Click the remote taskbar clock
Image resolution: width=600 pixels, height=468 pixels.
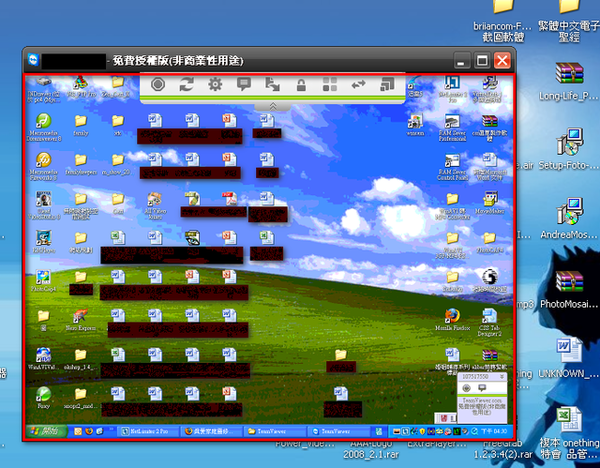[x=494, y=431]
